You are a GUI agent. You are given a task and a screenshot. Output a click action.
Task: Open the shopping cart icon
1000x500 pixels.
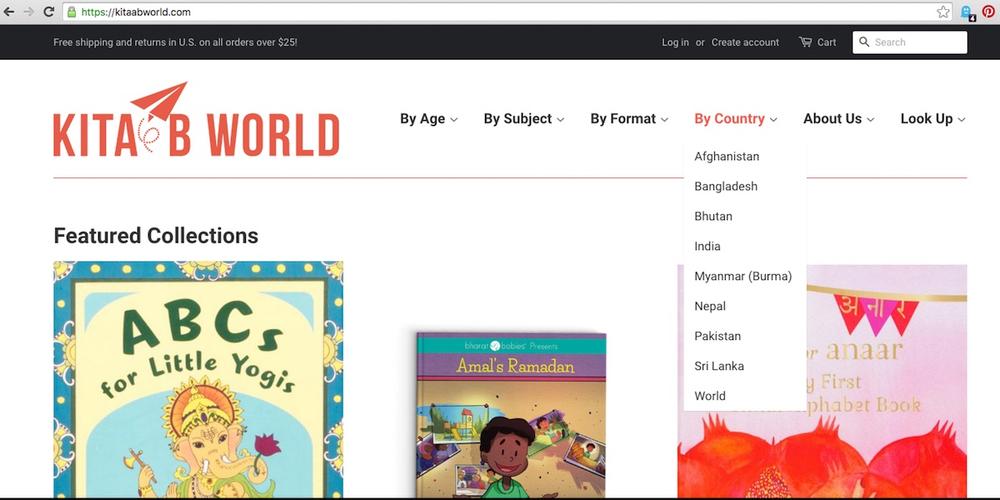point(806,42)
